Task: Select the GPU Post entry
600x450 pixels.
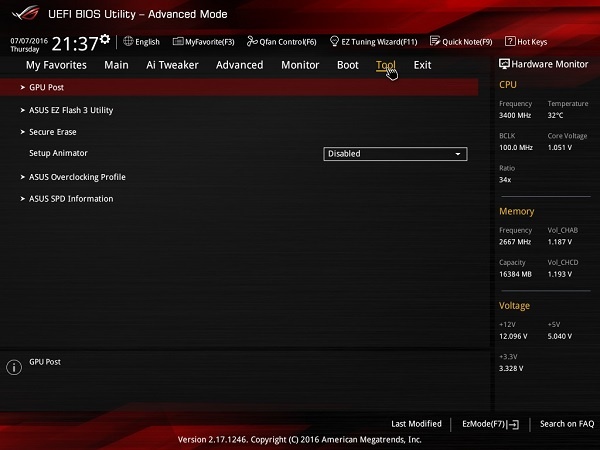Action: 239,88
